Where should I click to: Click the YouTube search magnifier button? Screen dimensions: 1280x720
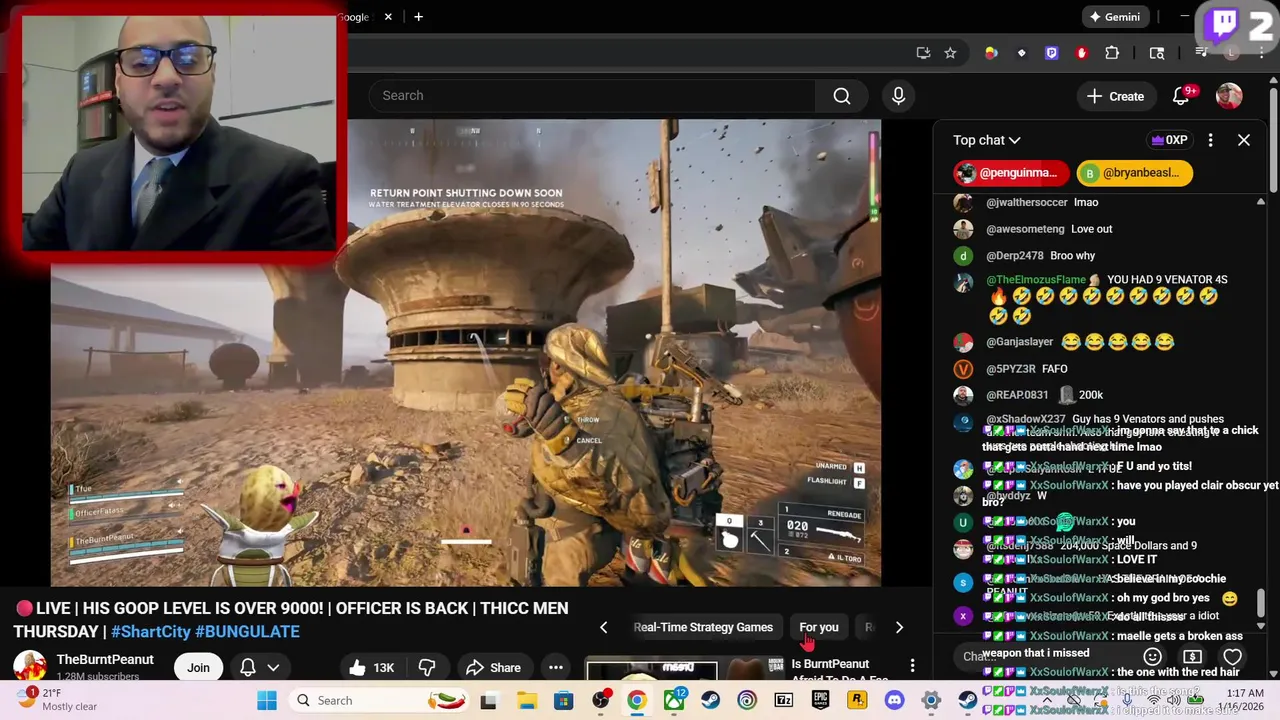pos(842,96)
